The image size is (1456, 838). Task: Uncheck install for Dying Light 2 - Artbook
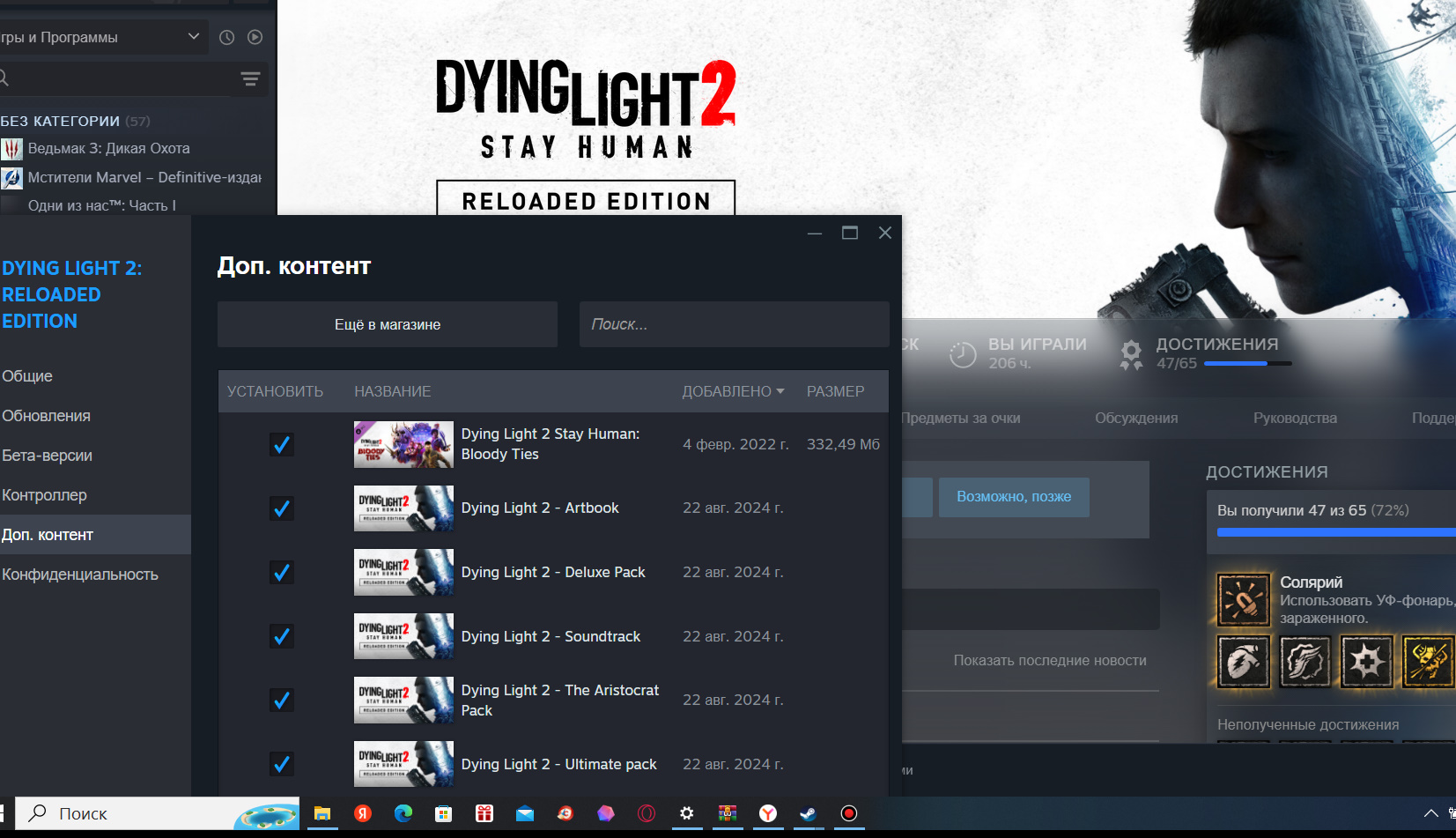(282, 508)
